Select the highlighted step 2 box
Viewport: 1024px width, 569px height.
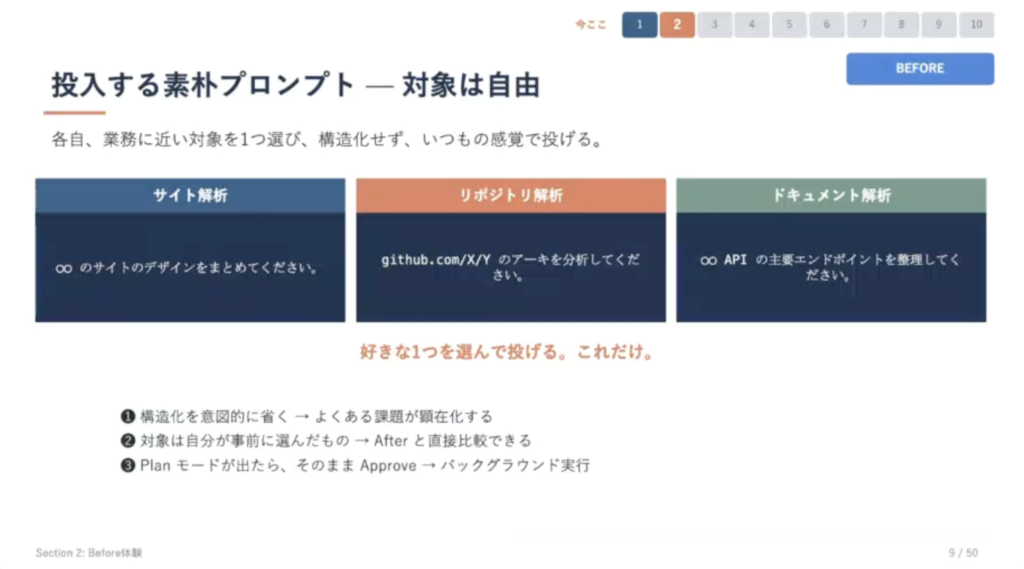pos(677,25)
